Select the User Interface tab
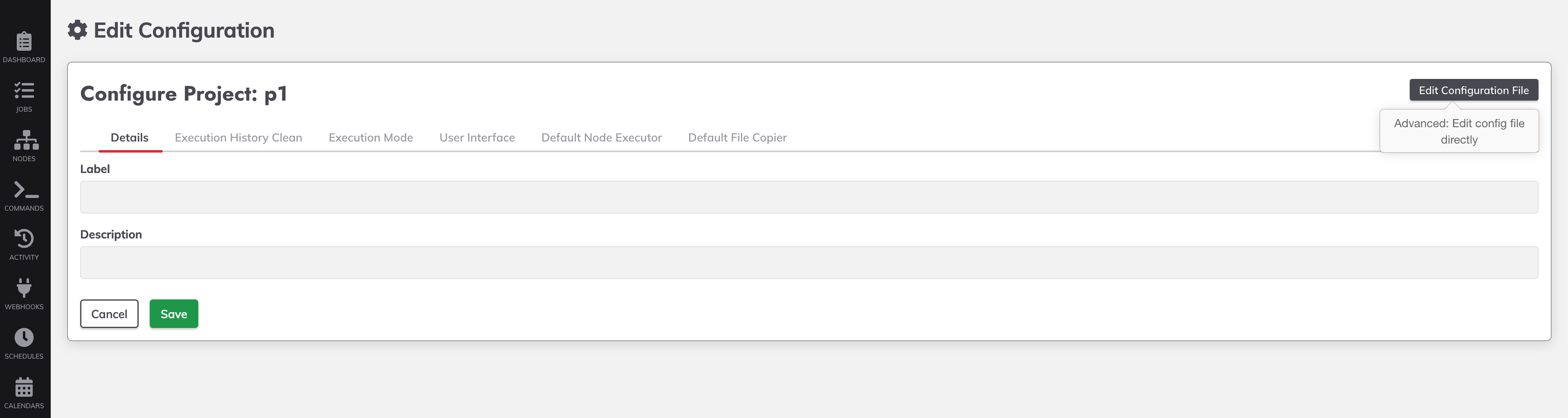Viewport: 1568px width, 418px height. tap(477, 137)
